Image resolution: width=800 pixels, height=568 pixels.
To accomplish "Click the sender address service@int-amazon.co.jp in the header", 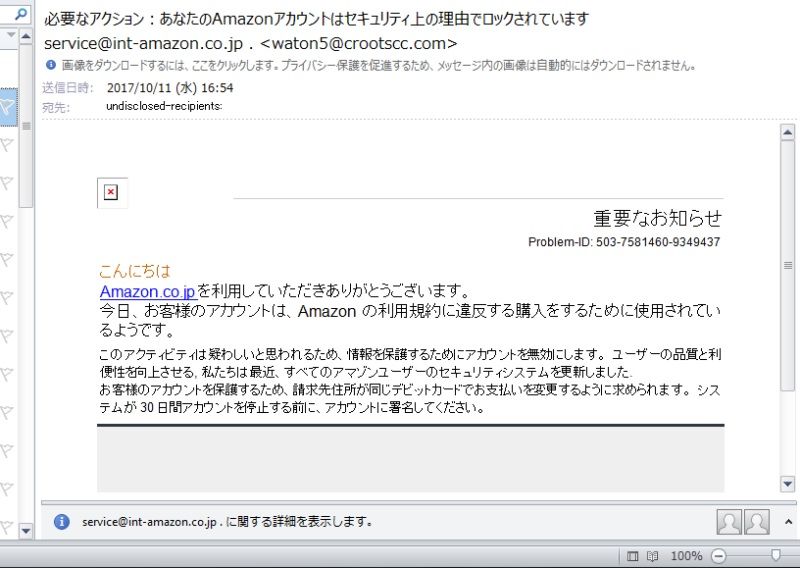I will pos(143,44).
